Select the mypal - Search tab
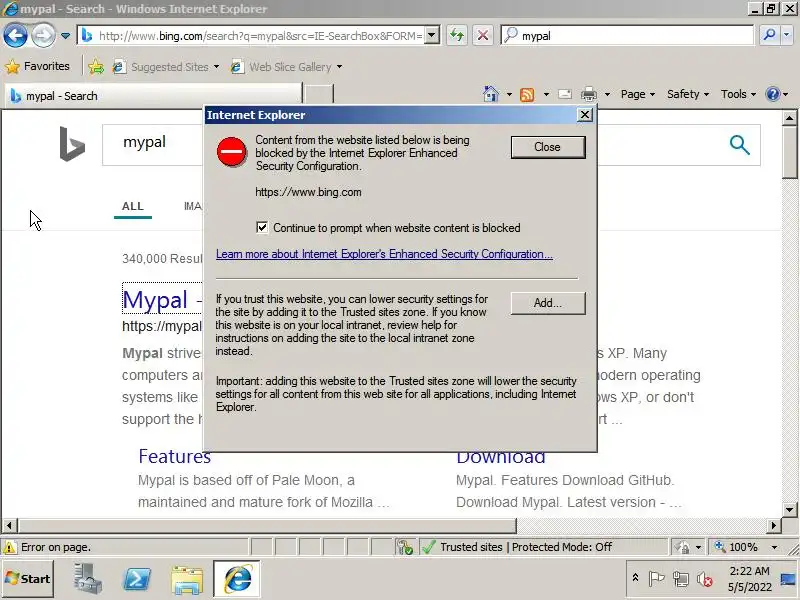Viewport: 800px width, 600px height. pos(153,95)
